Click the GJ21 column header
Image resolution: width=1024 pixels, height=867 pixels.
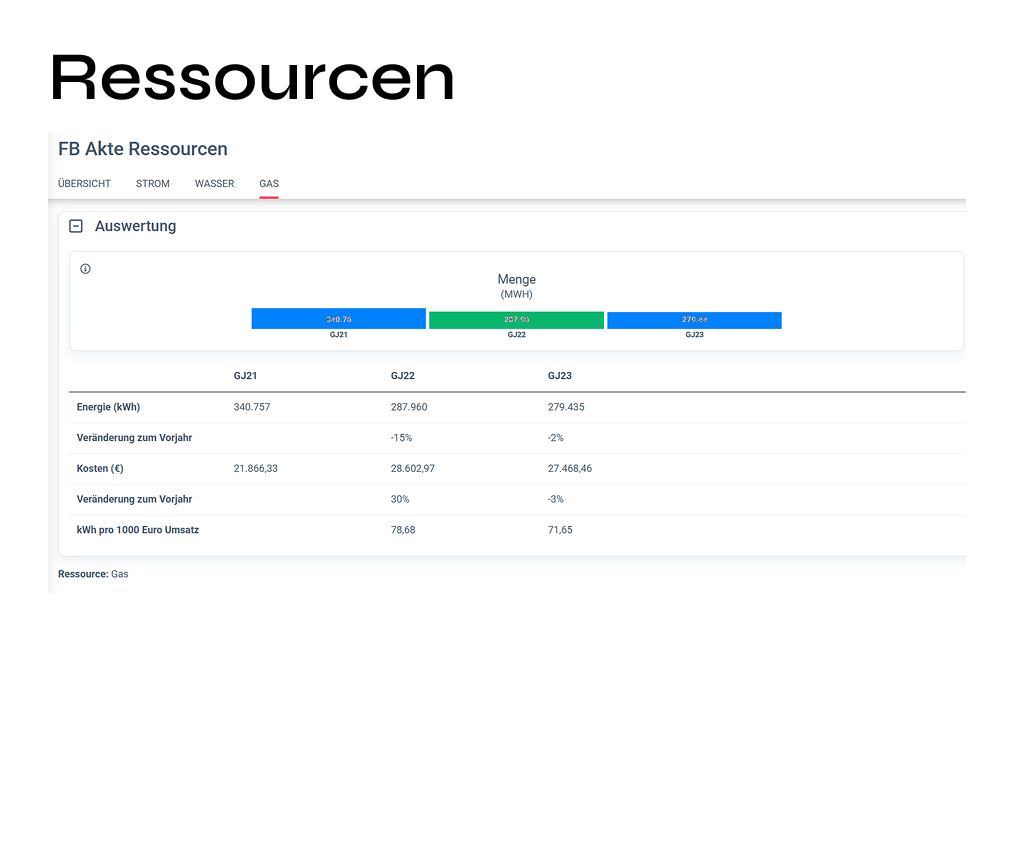click(245, 375)
